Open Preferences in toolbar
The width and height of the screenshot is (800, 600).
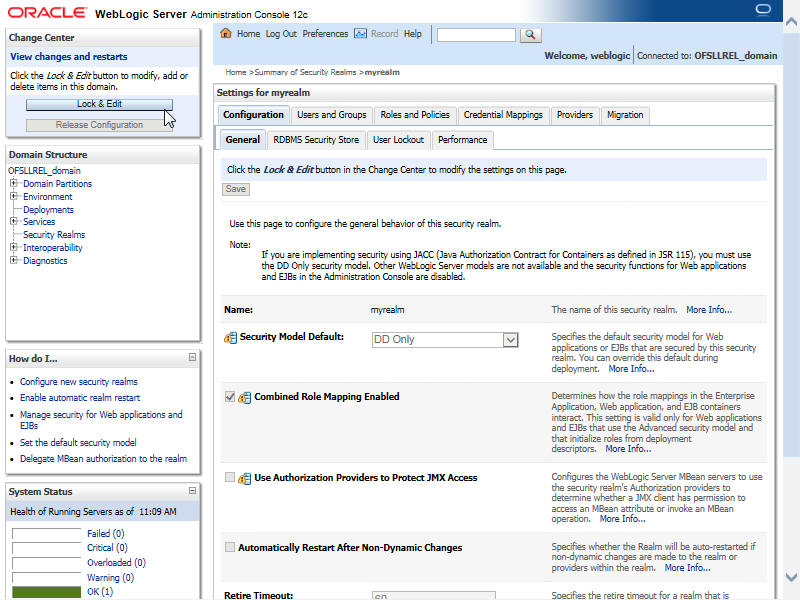(x=325, y=34)
